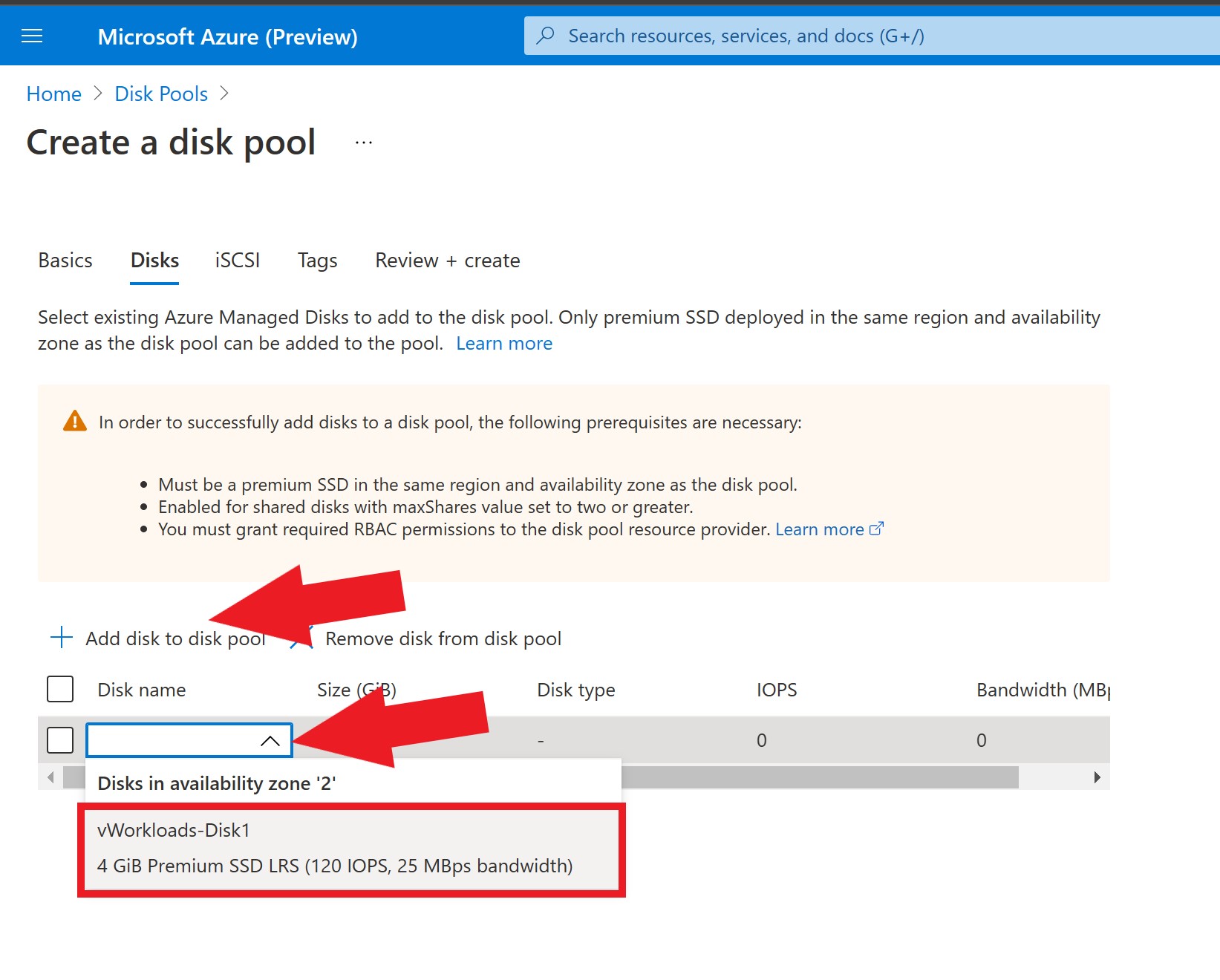
Task: Click the plus icon to add a disk
Action: pos(61,637)
